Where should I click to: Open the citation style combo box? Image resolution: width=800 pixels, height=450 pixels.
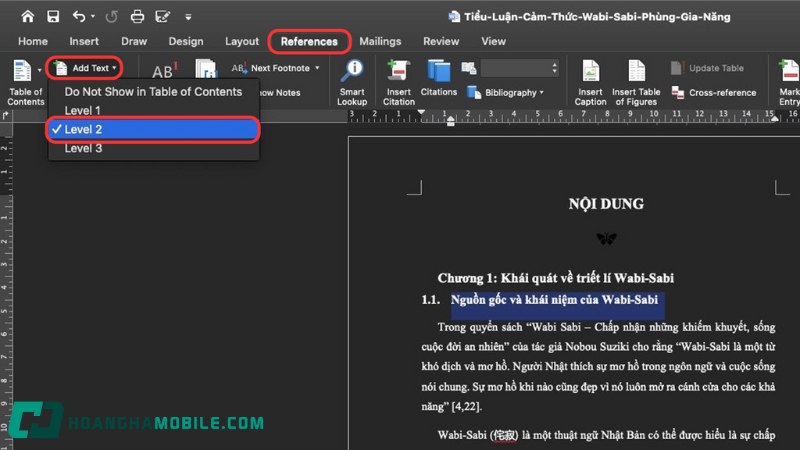(519, 68)
